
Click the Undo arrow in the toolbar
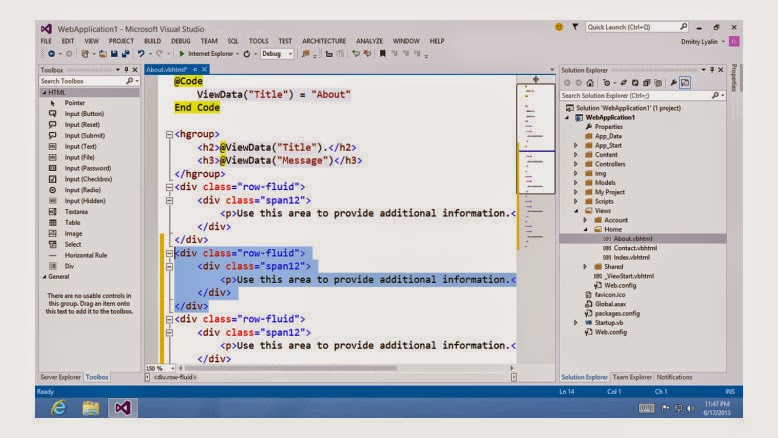pyautogui.click(x=141, y=54)
